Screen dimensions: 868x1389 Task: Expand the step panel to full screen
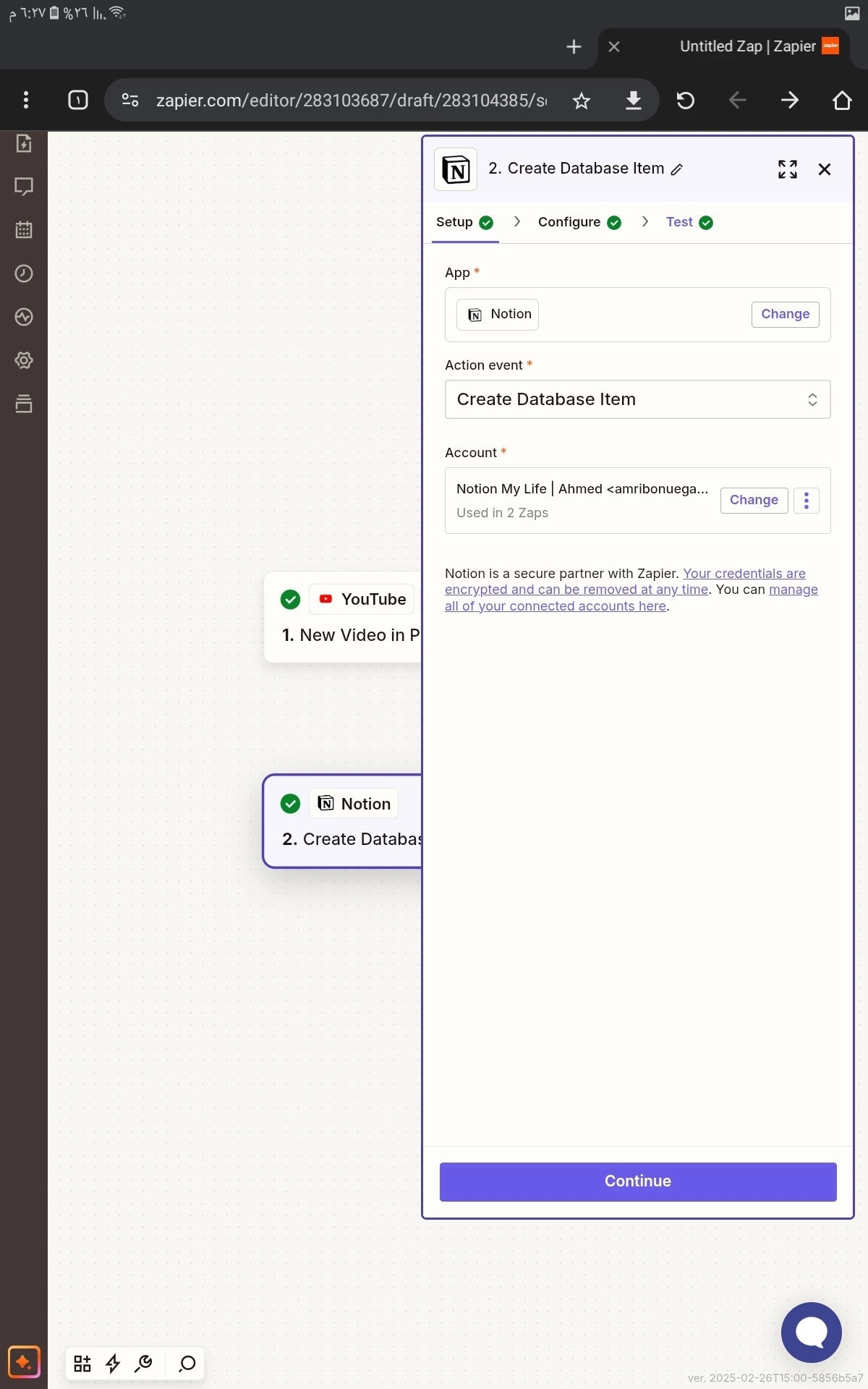[788, 169]
